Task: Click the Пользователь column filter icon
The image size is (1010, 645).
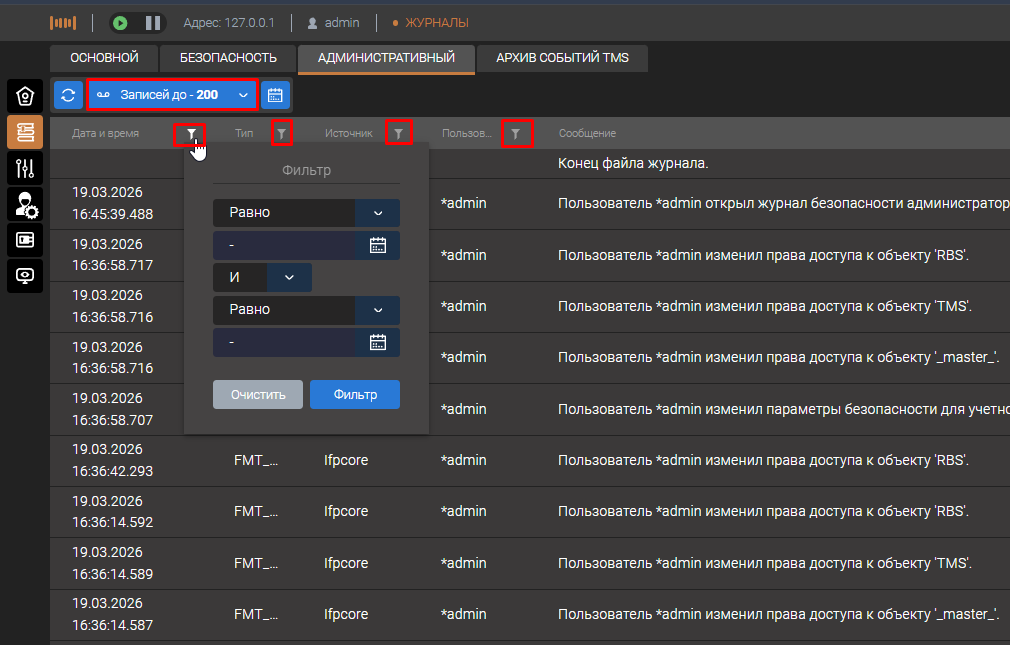Action: click(516, 133)
